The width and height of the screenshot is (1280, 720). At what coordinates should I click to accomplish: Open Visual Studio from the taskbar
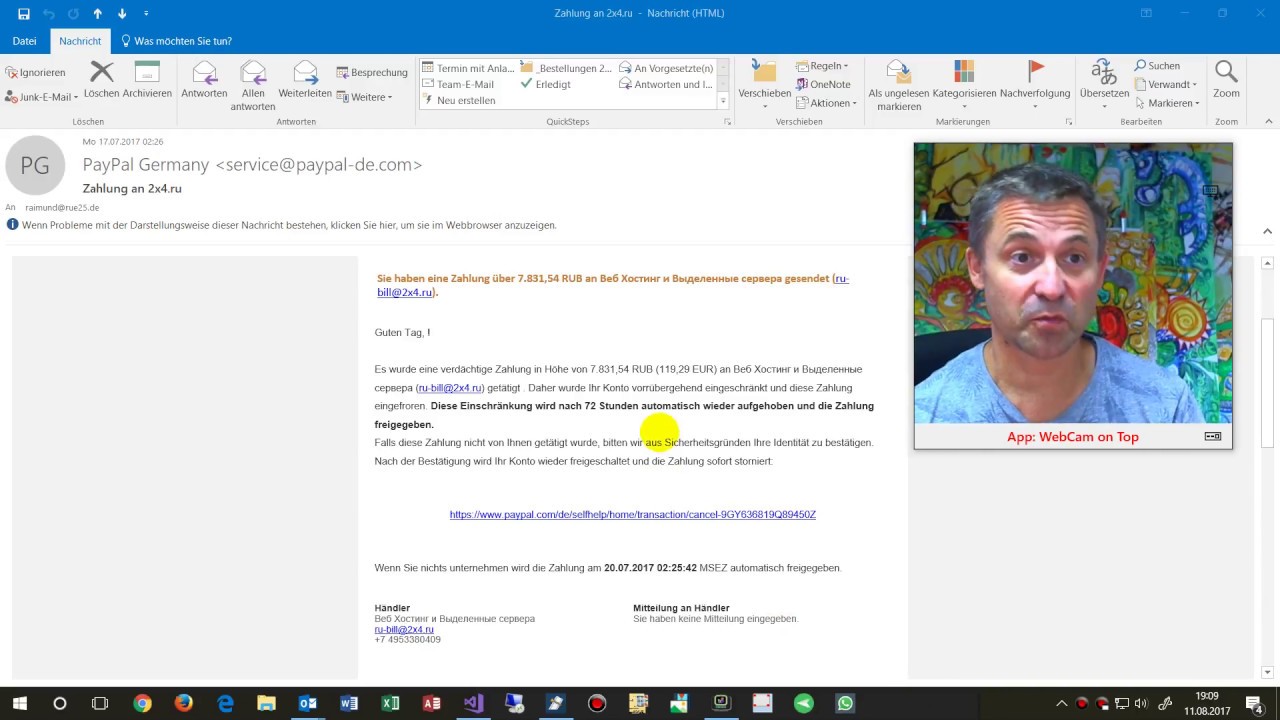click(x=473, y=703)
